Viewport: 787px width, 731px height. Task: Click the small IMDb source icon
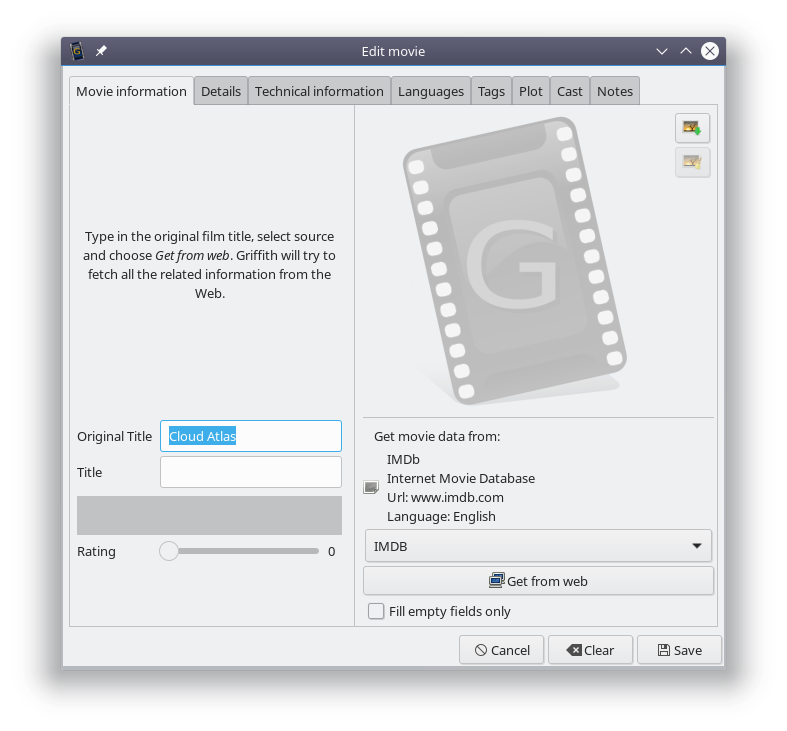371,487
